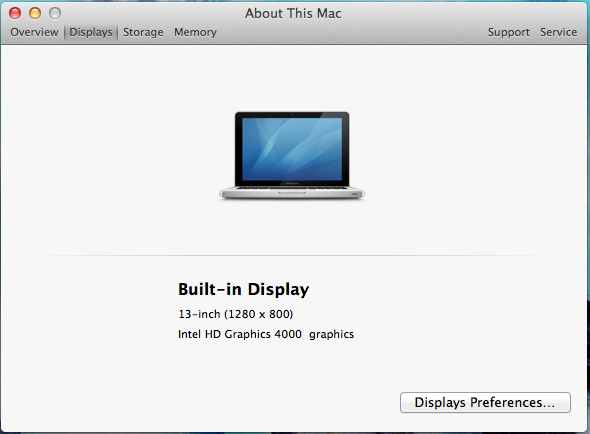Screen dimensions: 590x434
Task: Click the gray zoom window button
Action: click(x=55, y=13)
